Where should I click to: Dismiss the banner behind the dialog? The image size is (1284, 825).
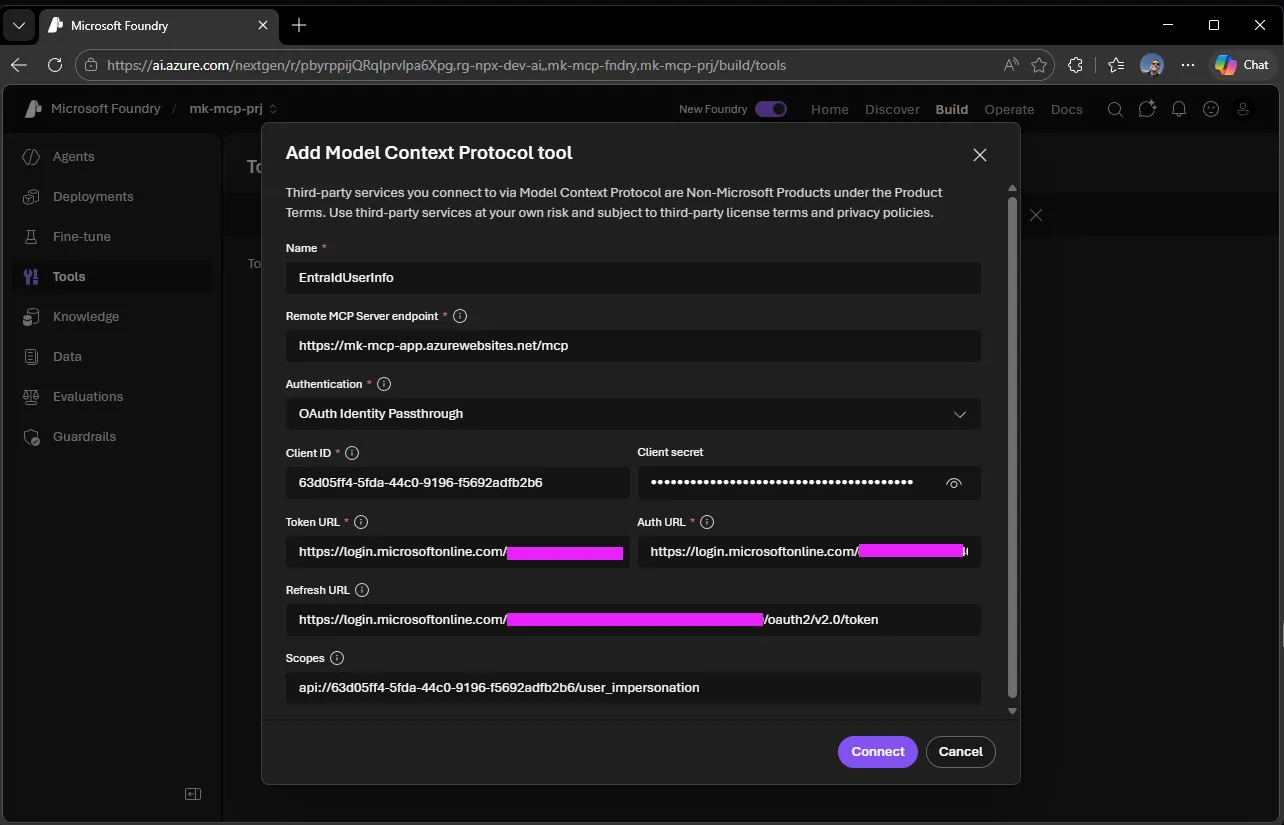1036,215
